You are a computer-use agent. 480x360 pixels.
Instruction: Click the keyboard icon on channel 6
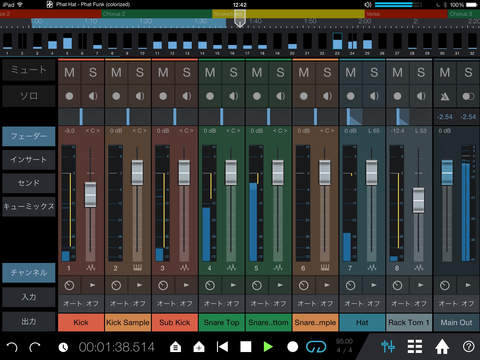[325, 268]
